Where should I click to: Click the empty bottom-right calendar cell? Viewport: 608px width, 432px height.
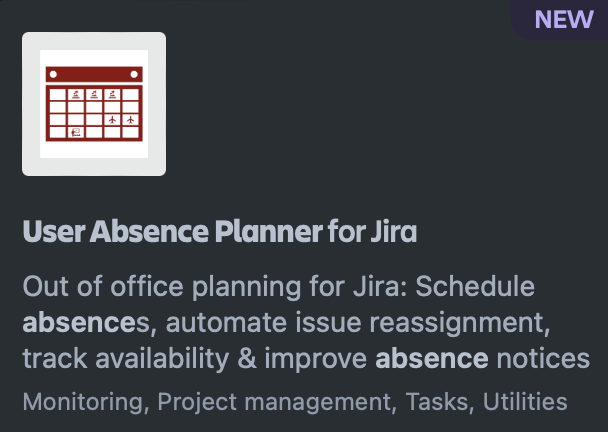click(x=129, y=131)
